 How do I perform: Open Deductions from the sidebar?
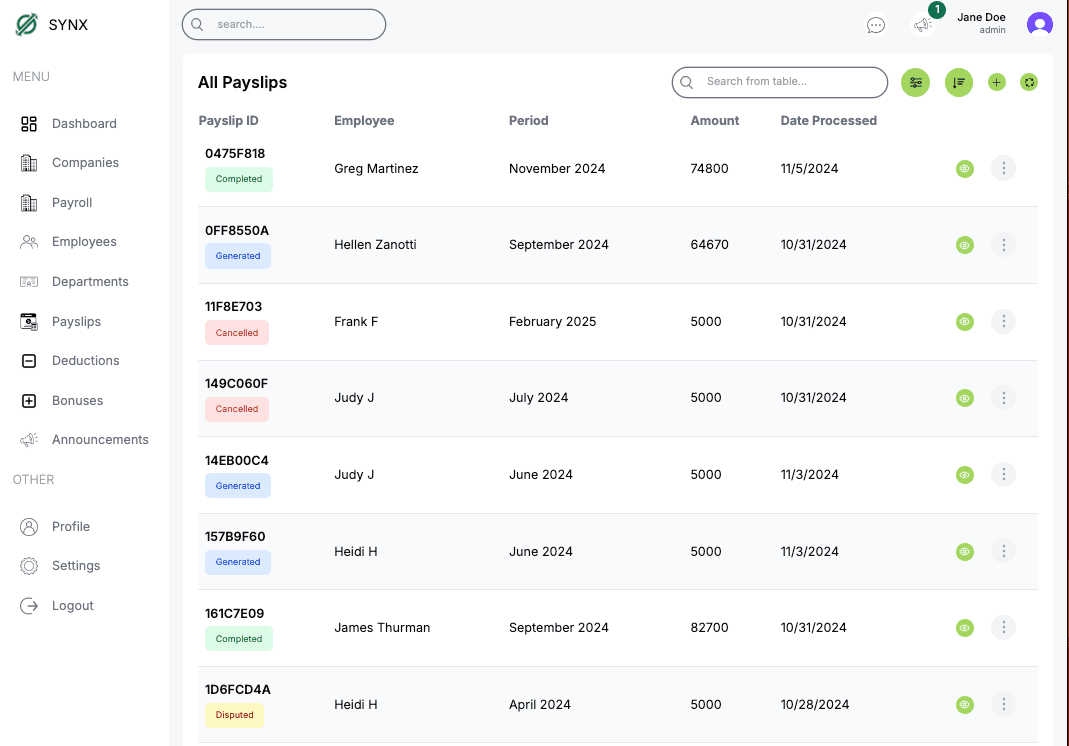pos(85,361)
